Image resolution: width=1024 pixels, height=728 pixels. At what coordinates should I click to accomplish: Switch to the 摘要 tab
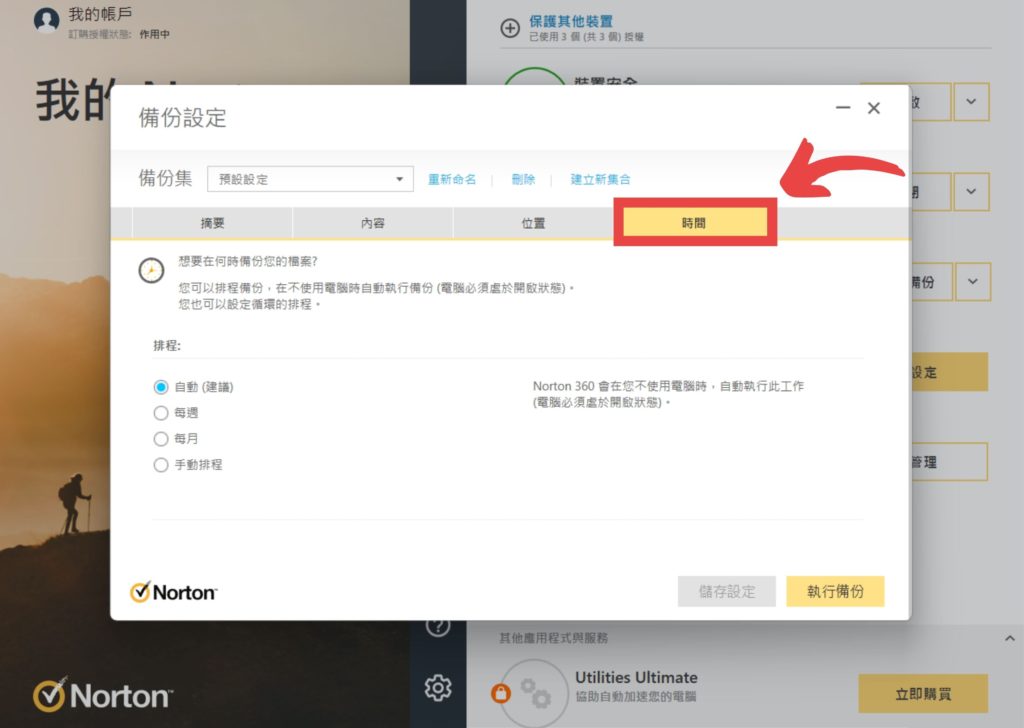tap(212, 223)
